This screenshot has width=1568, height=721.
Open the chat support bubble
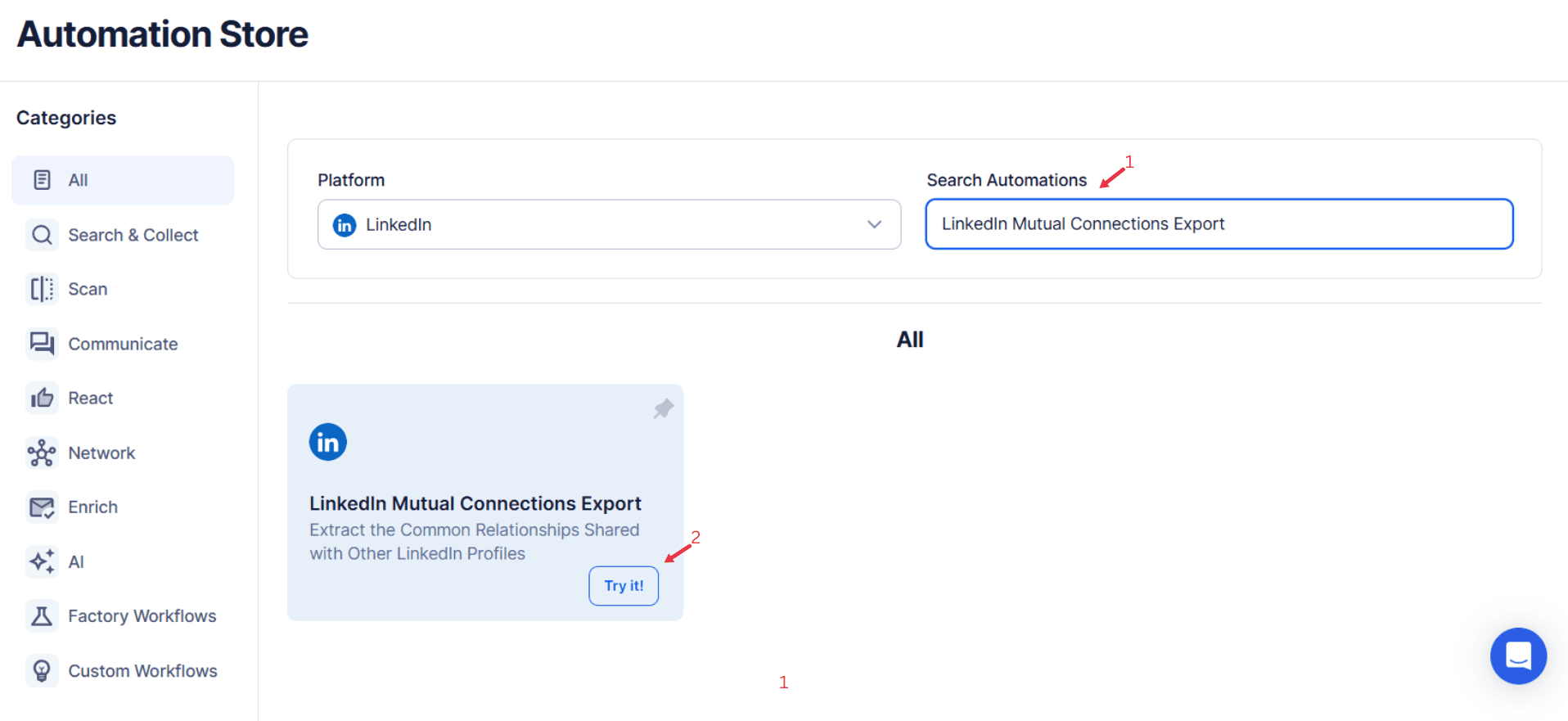point(1517,656)
